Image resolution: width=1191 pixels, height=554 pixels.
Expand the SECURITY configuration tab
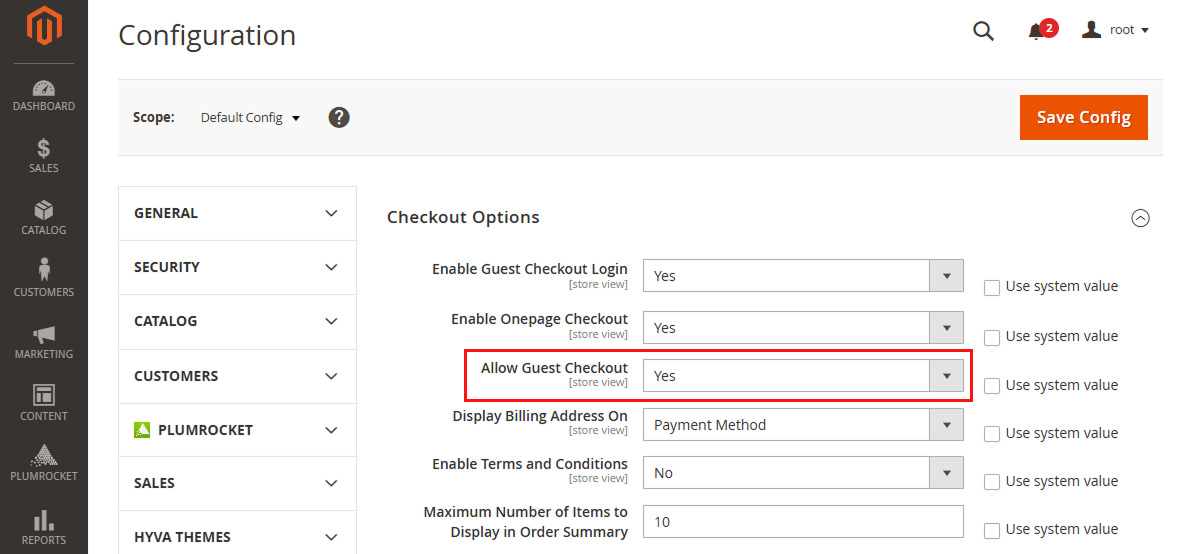click(237, 268)
